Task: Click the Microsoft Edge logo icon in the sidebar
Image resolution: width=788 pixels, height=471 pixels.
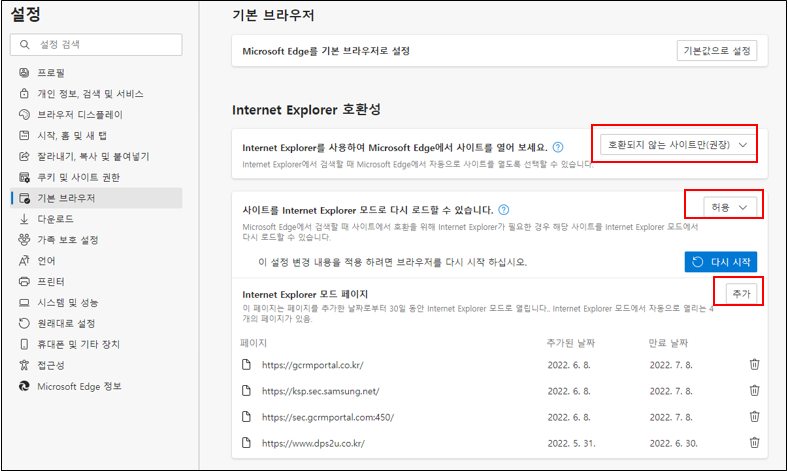Action: [24, 386]
